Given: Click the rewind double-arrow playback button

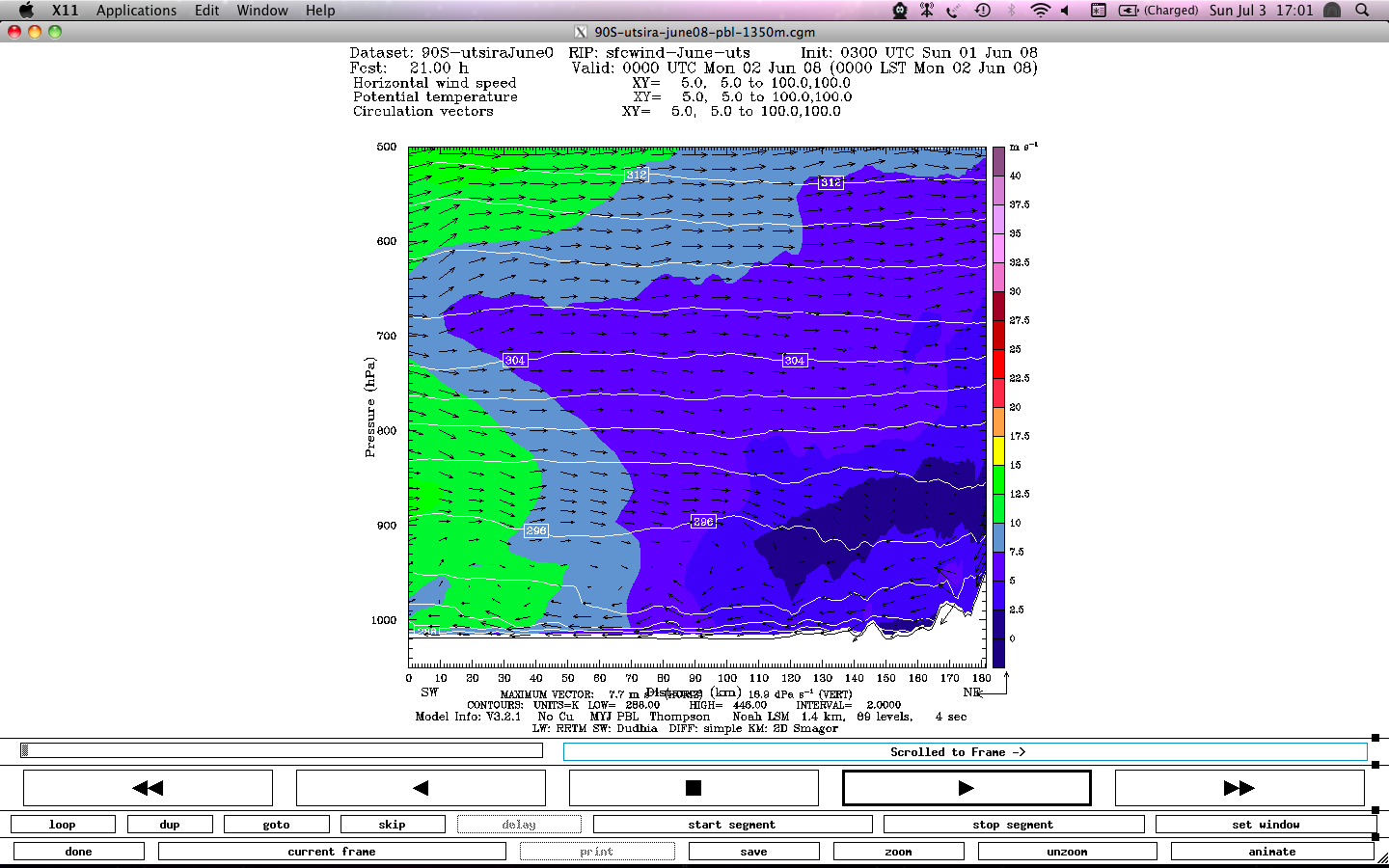Looking at the screenshot, I should click(148, 788).
